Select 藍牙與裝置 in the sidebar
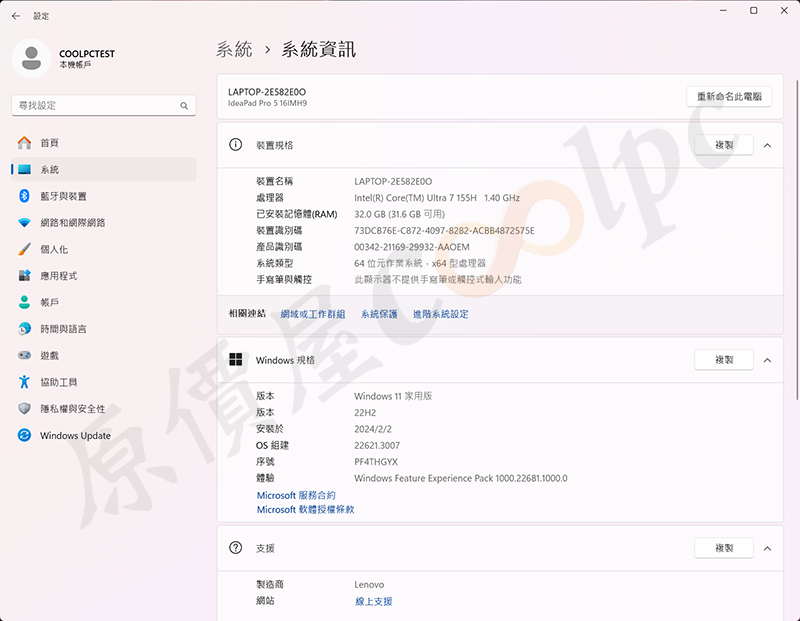Screen dimensions: 800x621 point(104,196)
